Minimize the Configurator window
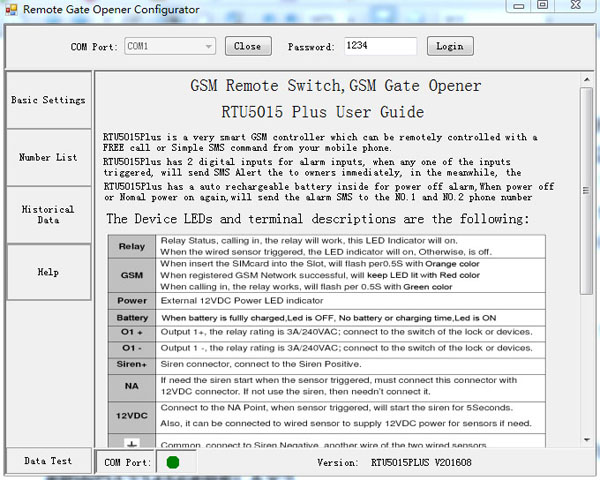 coord(518,6)
